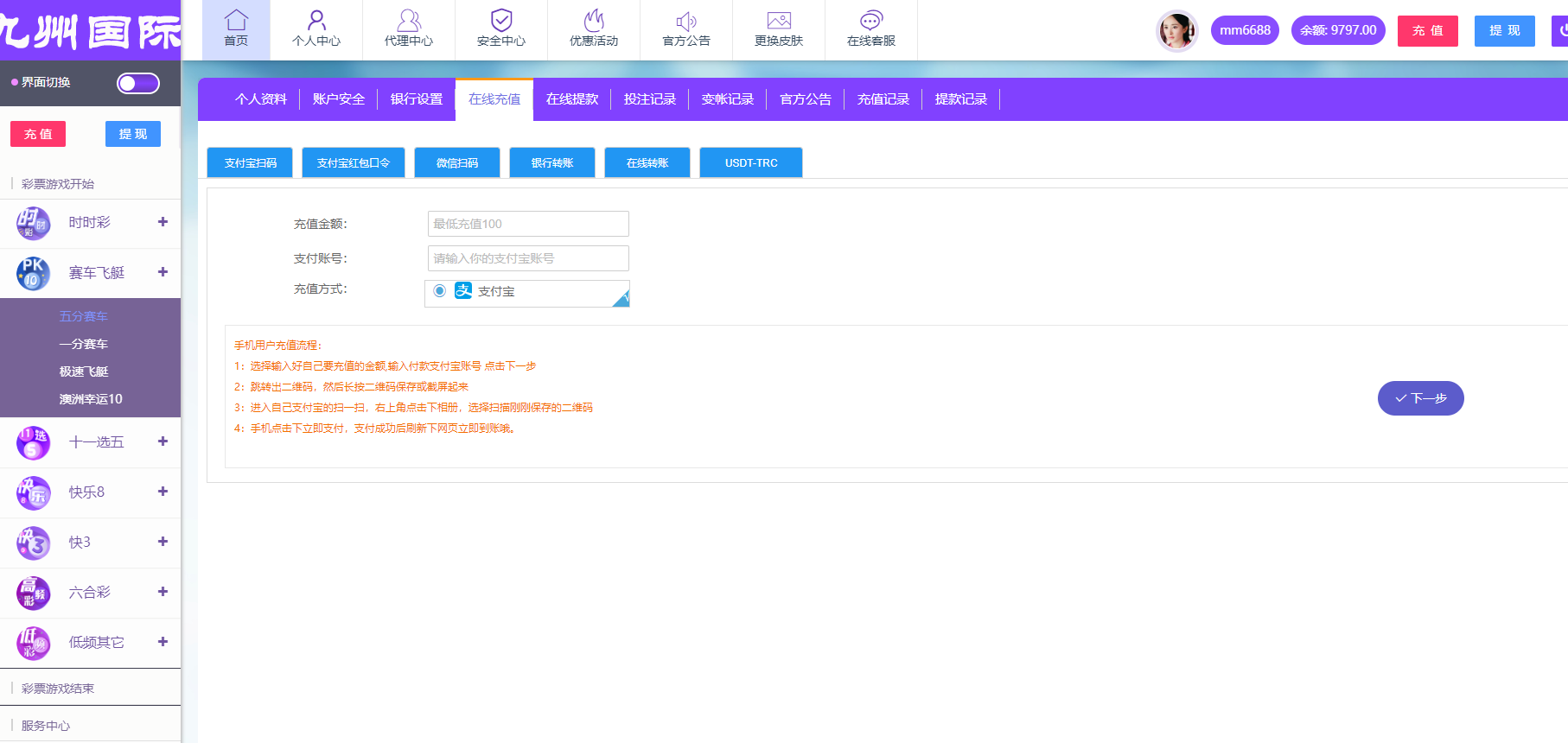The height and width of the screenshot is (743, 1568).
Task: Click the user avatar picture
Action: 1176,31
